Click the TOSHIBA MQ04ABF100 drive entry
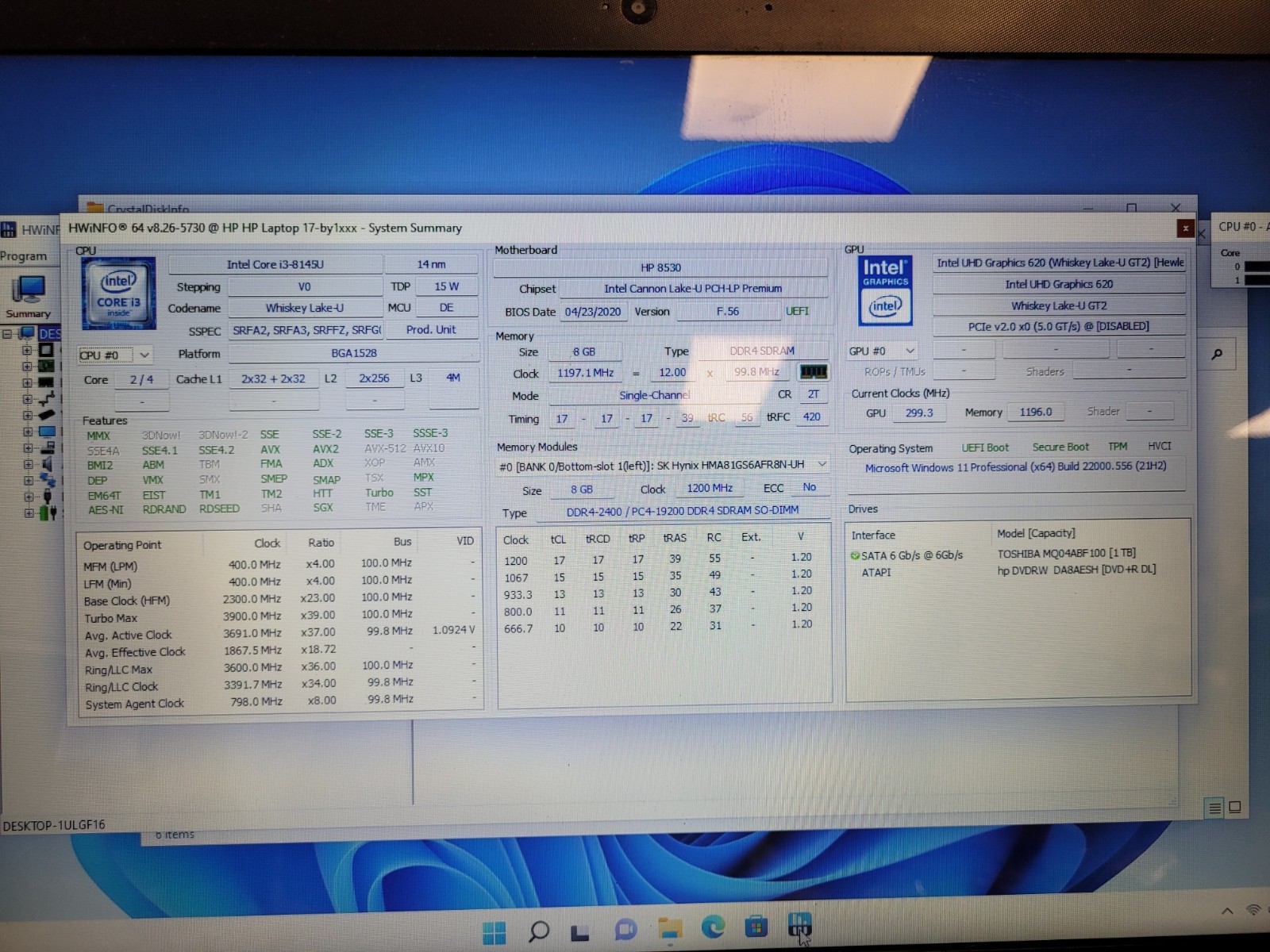Screen dimensions: 1270x952 point(1067,553)
